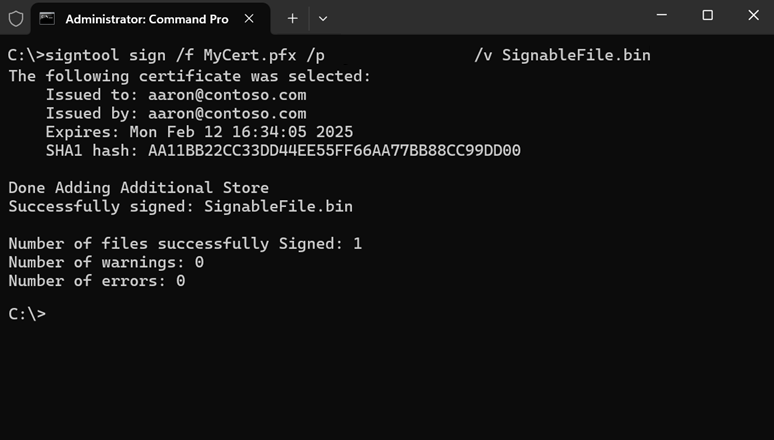The width and height of the screenshot is (774, 440).
Task: Select the Administrator: Command Prompt tab
Action: point(145,19)
